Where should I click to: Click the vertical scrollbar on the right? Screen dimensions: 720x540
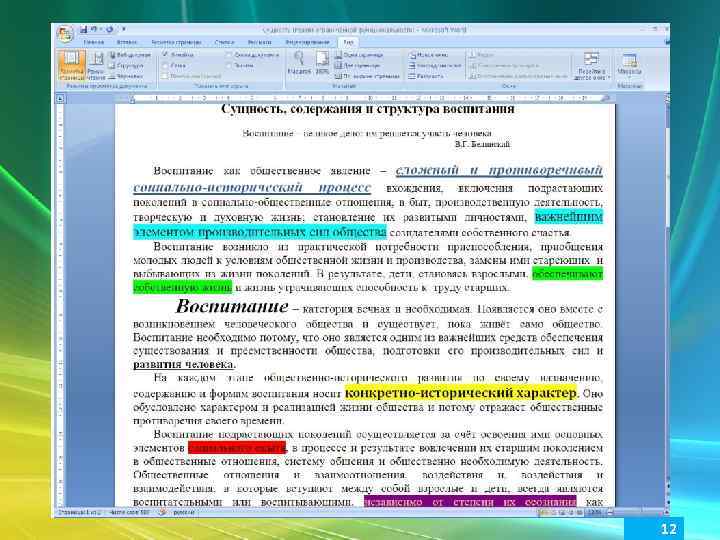point(666,303)
